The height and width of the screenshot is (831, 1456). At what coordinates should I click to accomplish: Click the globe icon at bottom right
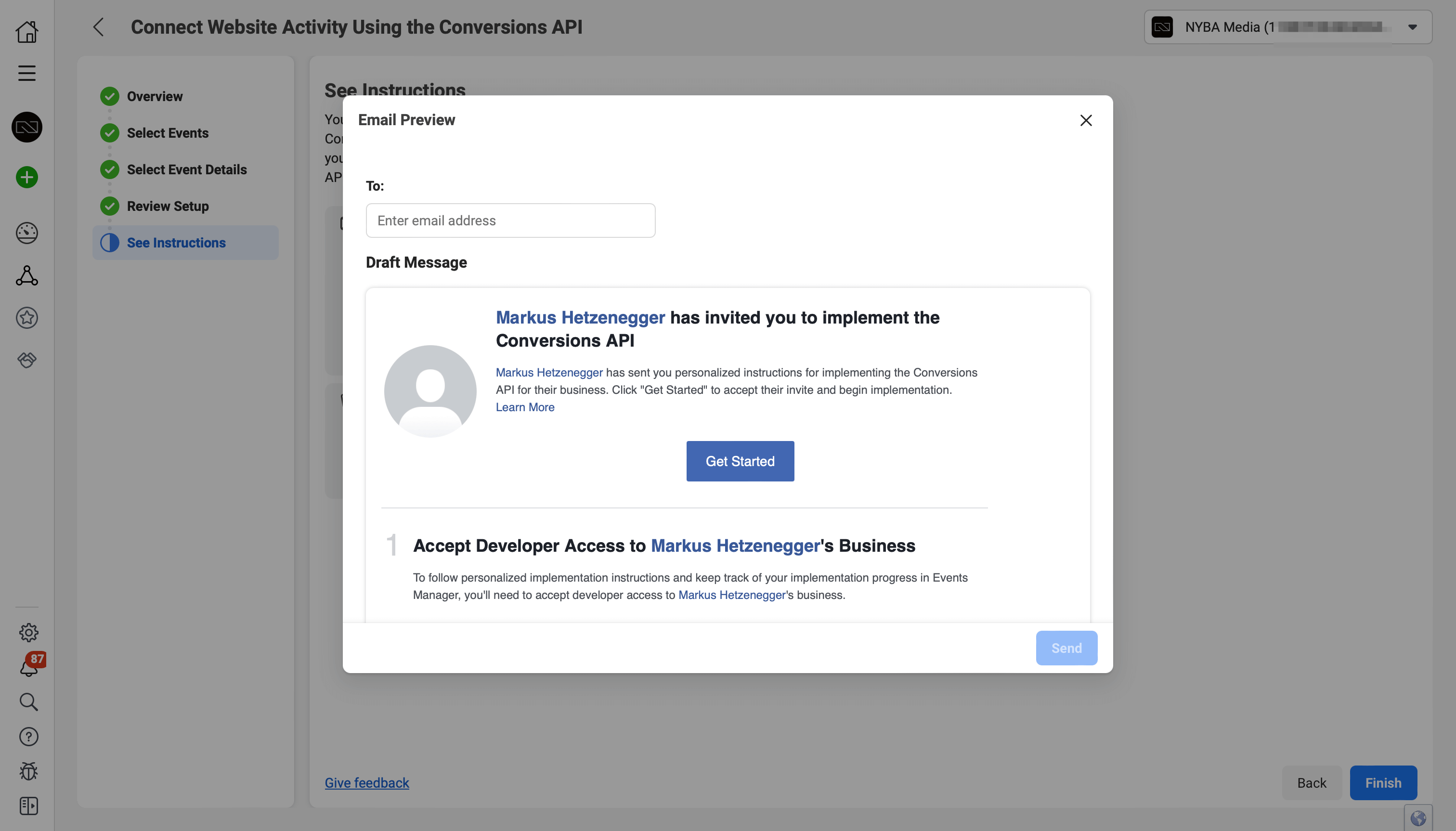(x=1418, y=818)
